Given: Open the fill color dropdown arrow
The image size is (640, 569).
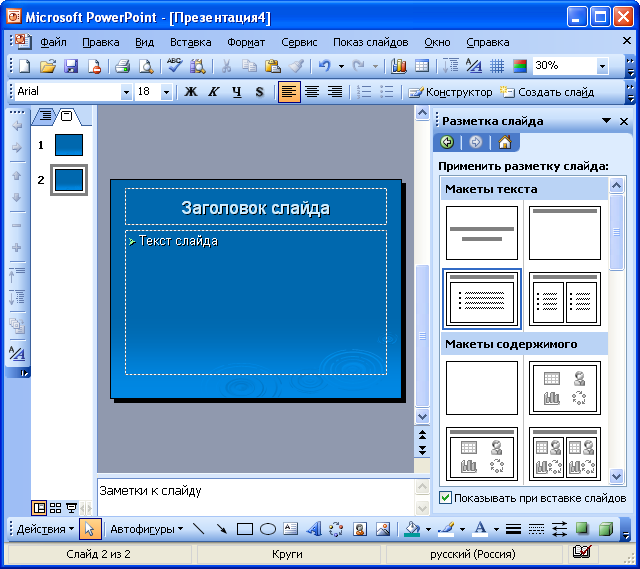Looking at the screenshot, I should coord(428,529).
